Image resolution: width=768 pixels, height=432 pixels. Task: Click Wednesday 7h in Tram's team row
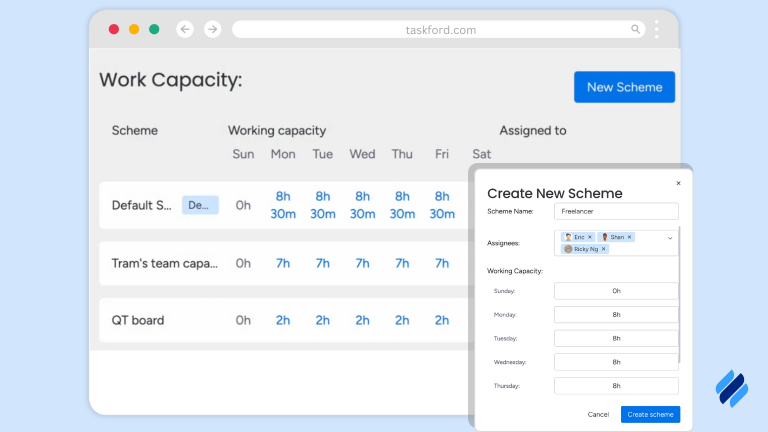tap(362, 264)
